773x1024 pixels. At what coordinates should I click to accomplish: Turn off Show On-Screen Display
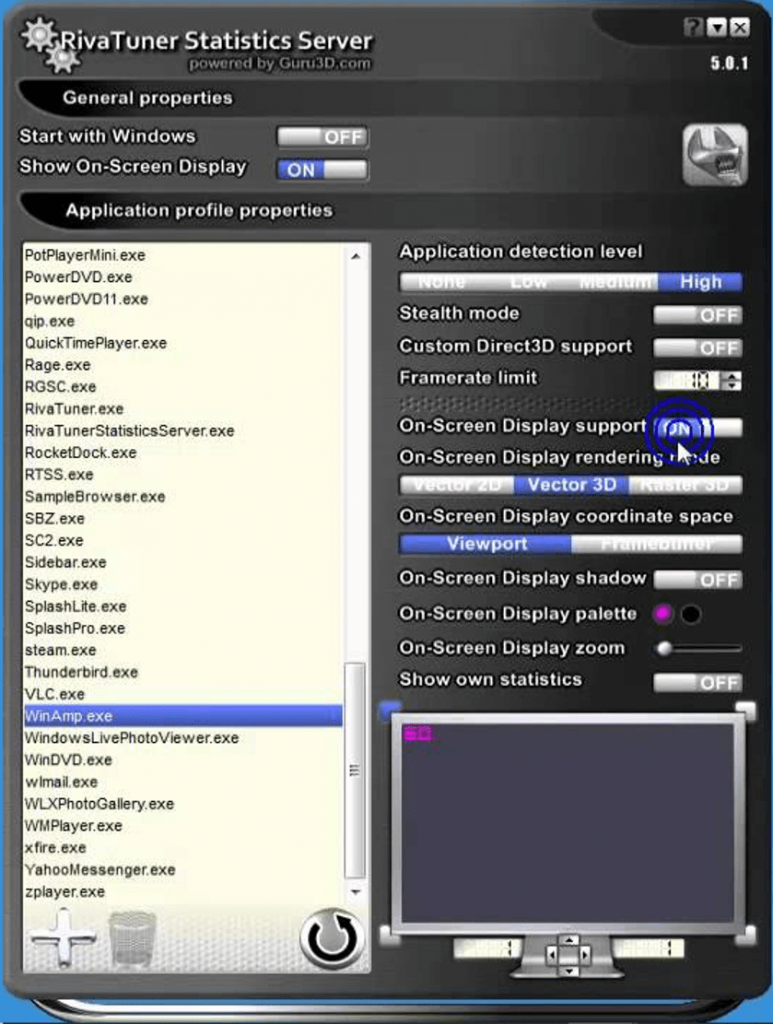point(322,170)
